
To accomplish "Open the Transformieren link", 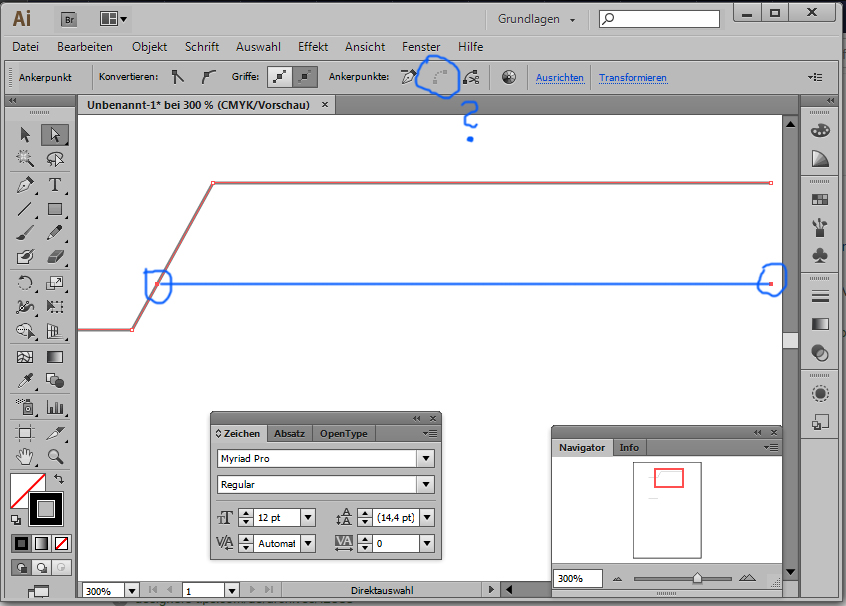I will tap(632, 78).
